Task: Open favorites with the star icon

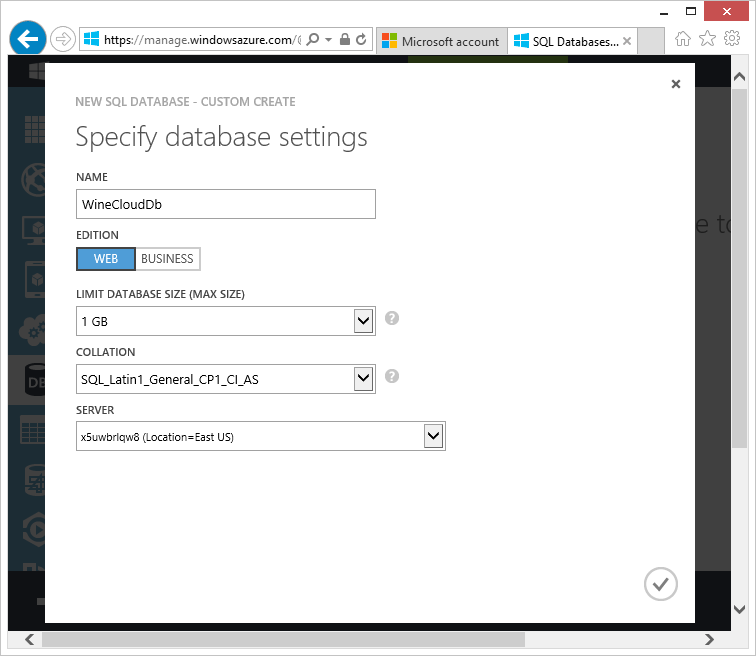Action: [x=707, y=39]
